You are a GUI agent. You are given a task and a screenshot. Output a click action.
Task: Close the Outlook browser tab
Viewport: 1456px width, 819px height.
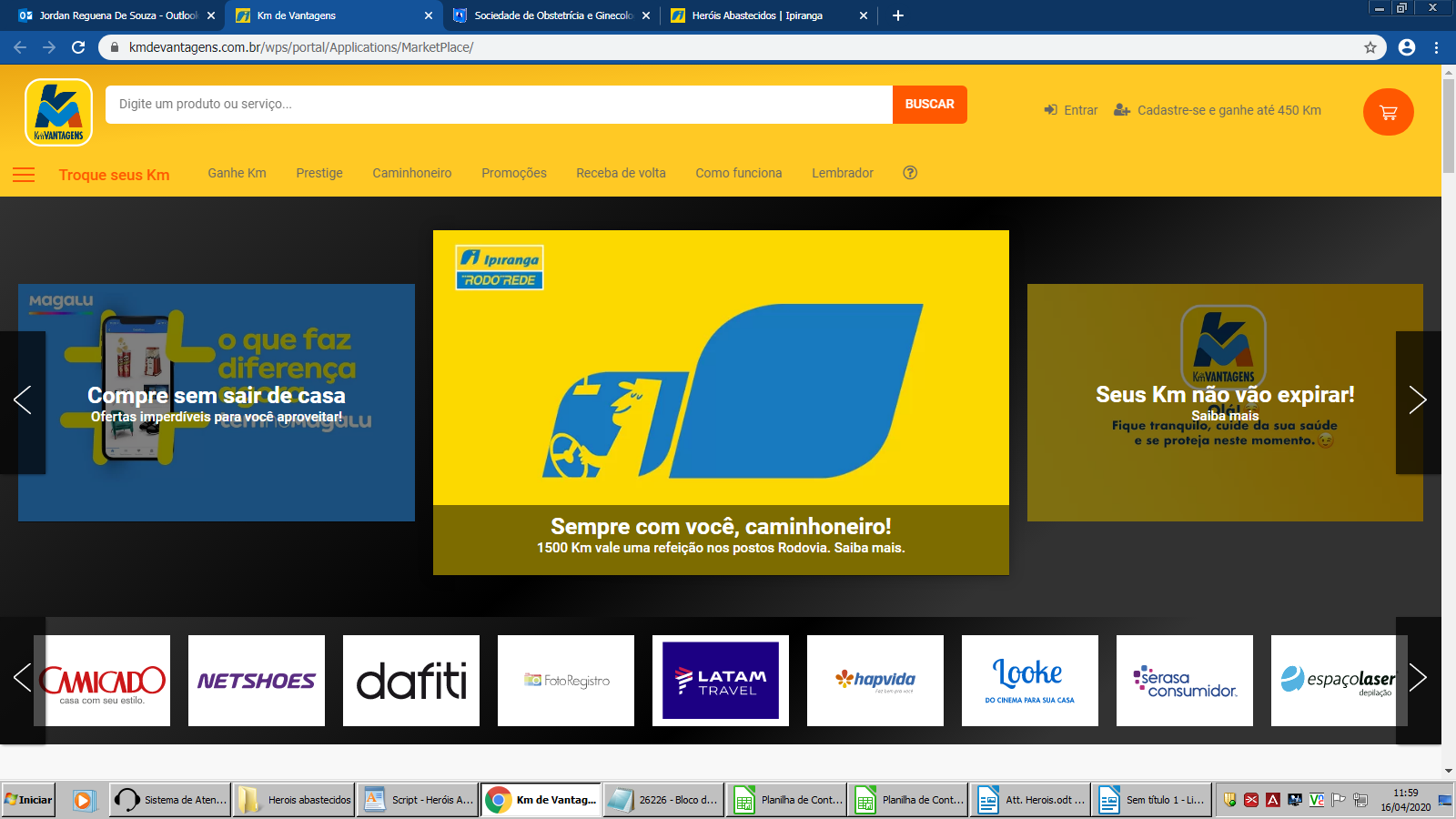coord(211,15)
